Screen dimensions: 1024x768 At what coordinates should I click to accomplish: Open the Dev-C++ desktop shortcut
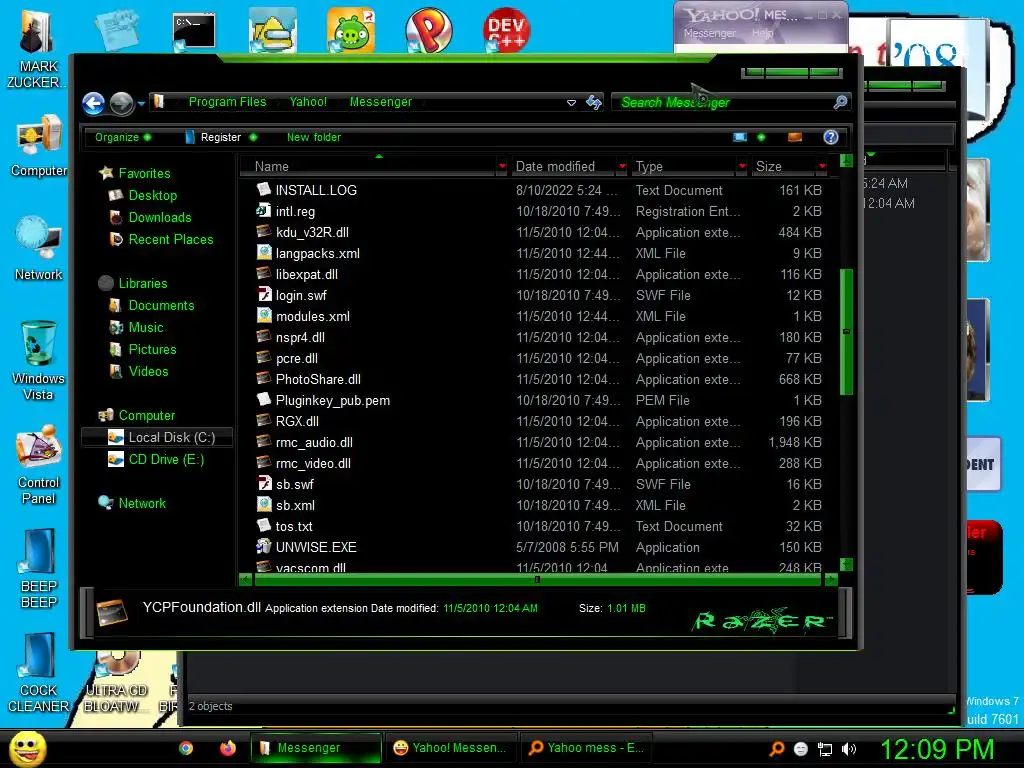(506, 29)
